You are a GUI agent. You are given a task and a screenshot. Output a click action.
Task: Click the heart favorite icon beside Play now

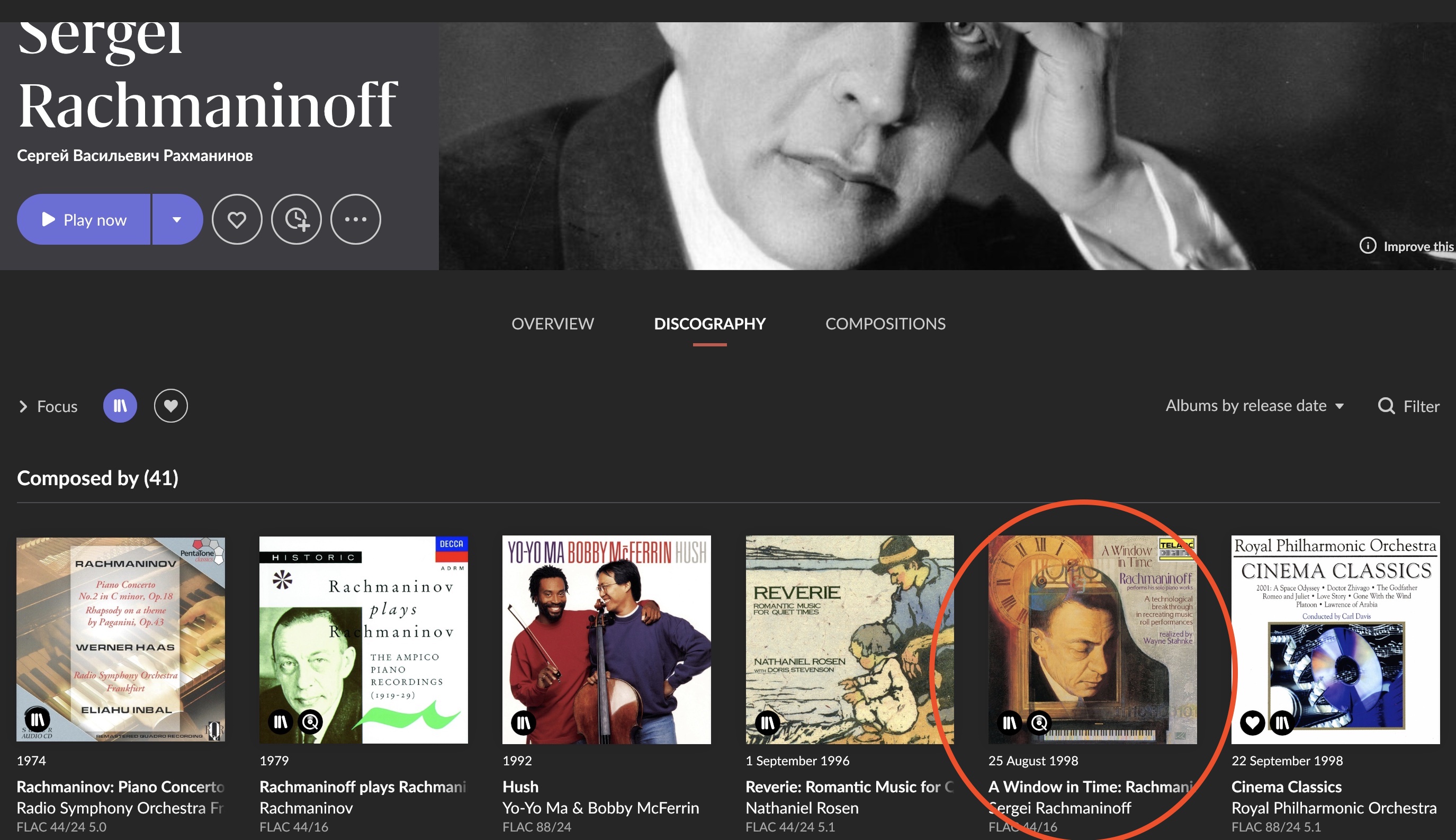pos(237,220)
